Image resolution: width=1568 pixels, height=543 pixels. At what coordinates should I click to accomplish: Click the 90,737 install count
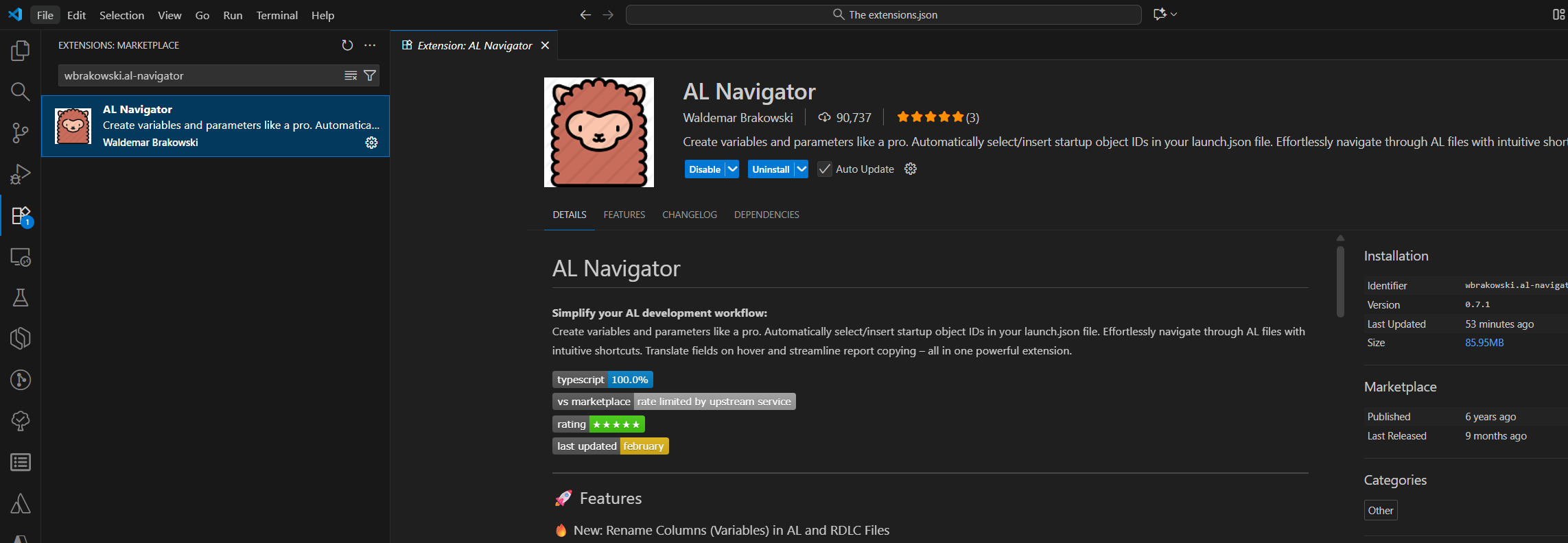point(845,118)
